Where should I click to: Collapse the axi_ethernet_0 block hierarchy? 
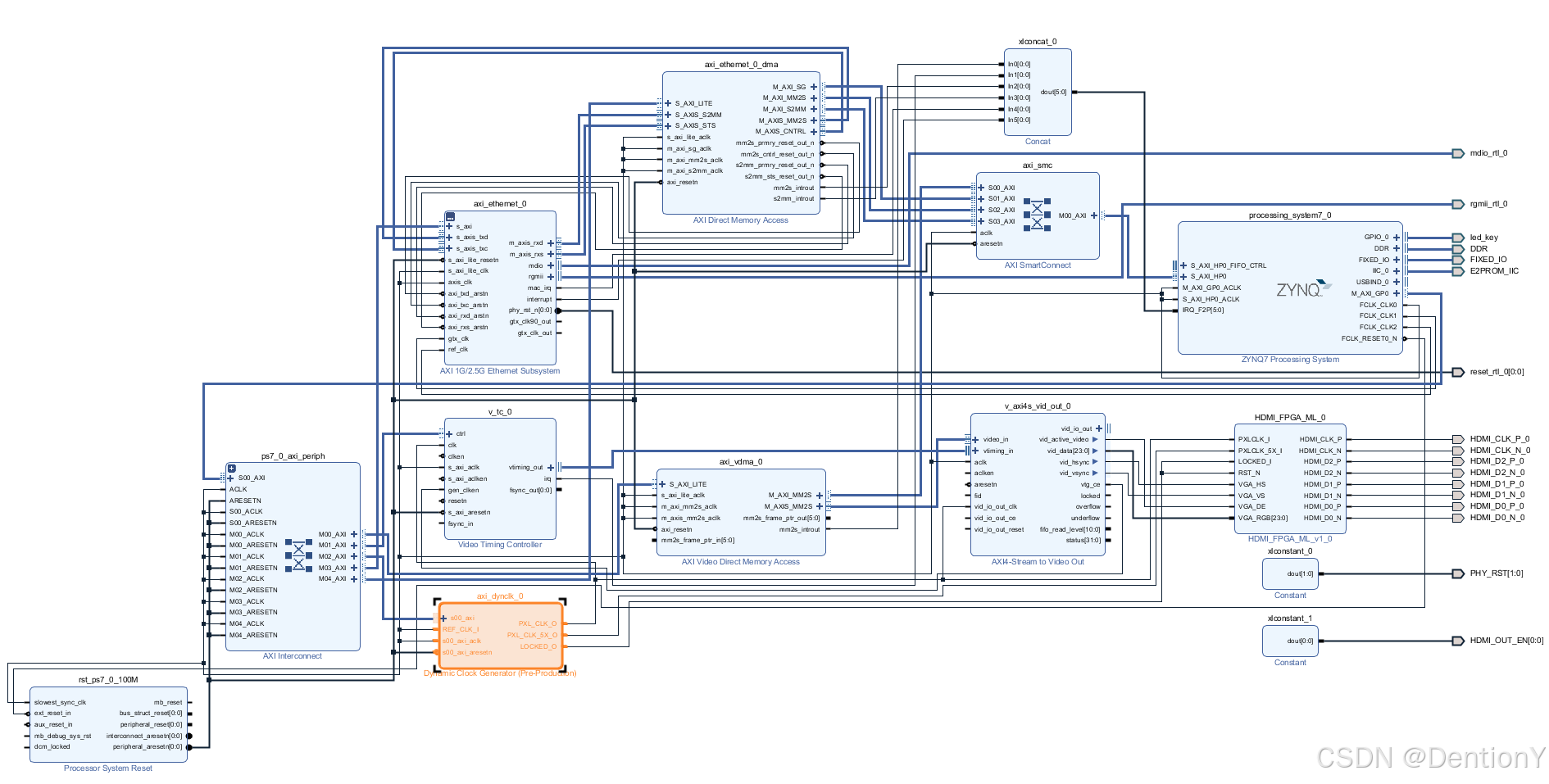click(x=450, y=217)
